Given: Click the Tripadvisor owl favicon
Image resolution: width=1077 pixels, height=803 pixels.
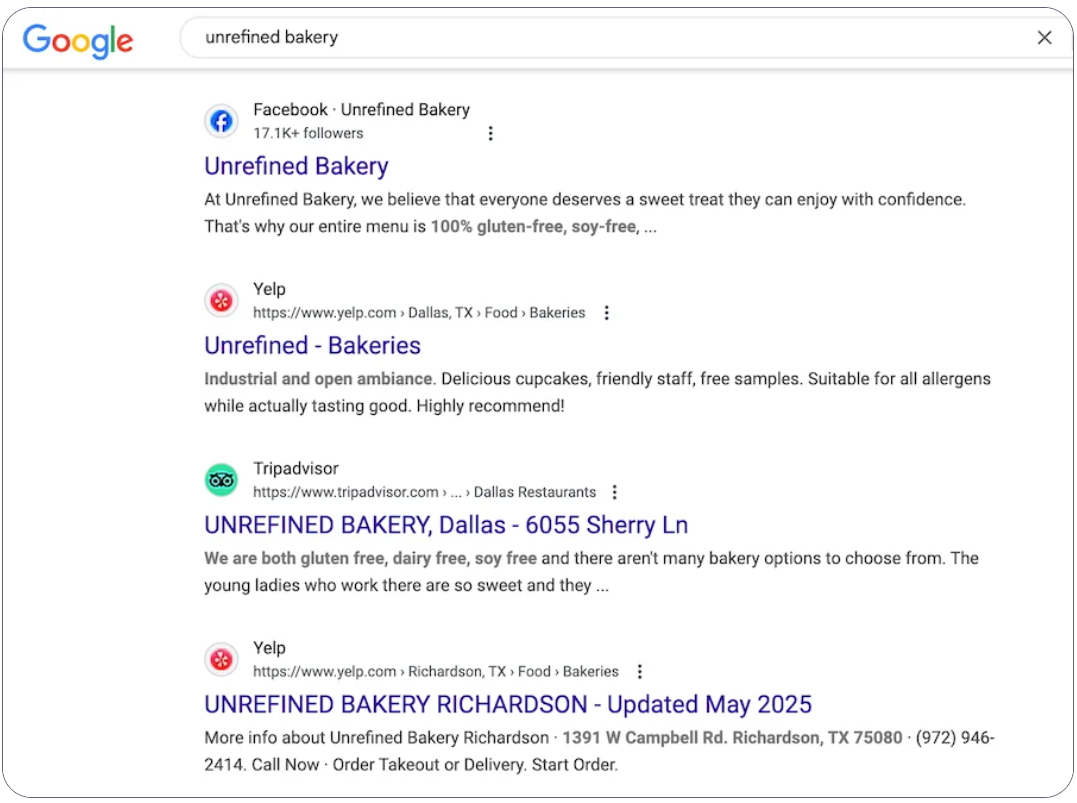Looking at the screenshot, I should tap(221, 480).
